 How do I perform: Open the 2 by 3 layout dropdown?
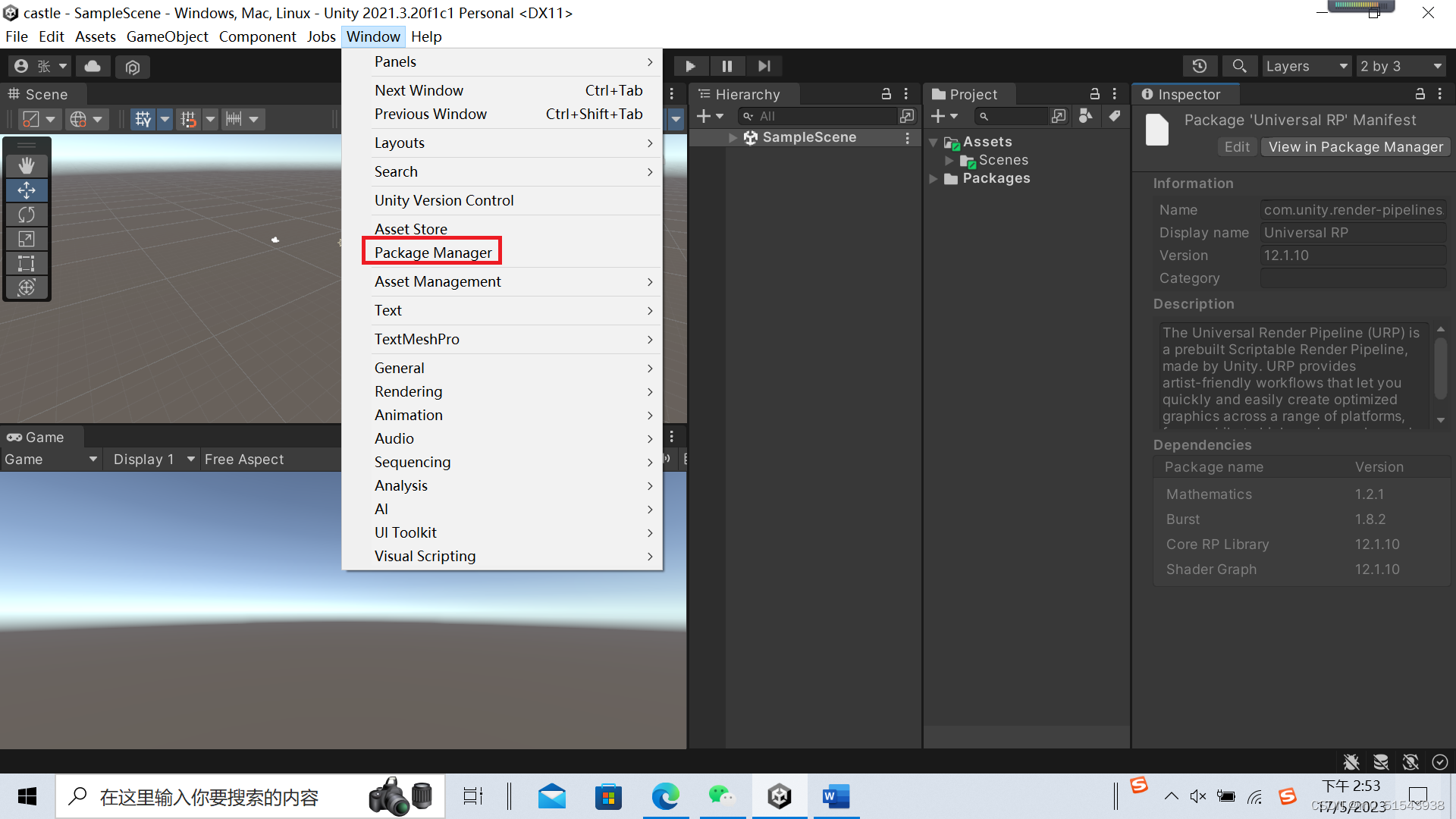[1400, 66]
